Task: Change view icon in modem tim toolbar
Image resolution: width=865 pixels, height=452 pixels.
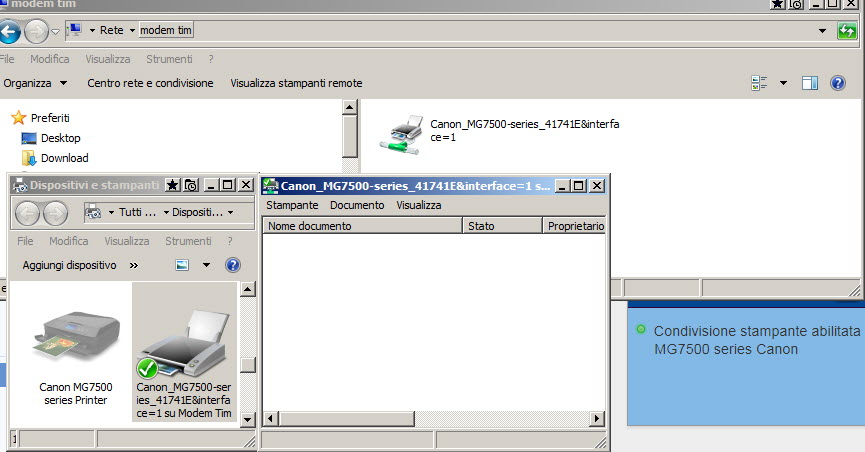Action: (x=760, y=83)
